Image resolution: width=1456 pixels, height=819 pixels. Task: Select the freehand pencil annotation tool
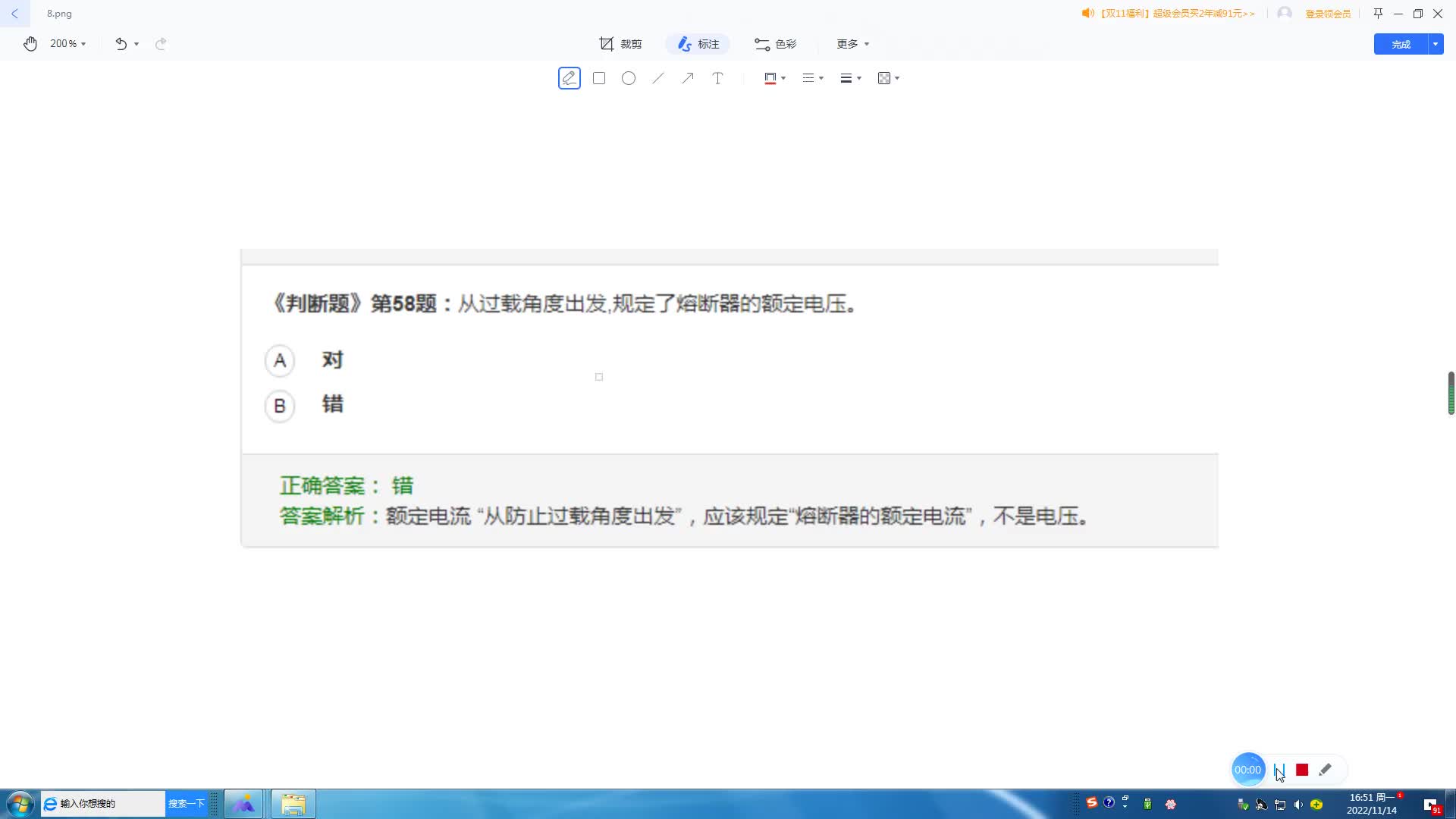[x=570, y=78]
